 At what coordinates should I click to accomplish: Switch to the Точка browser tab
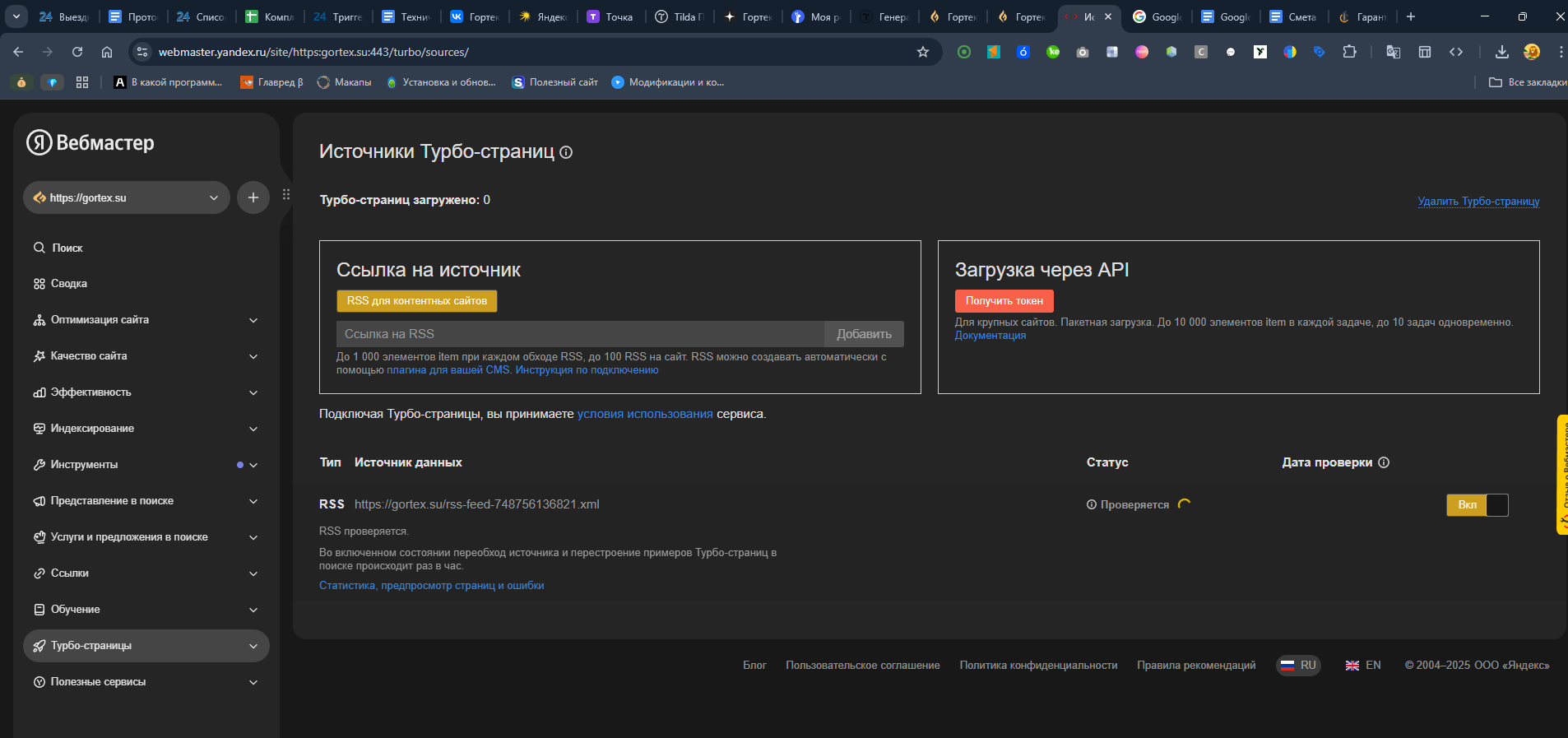[x=610, y=16]
